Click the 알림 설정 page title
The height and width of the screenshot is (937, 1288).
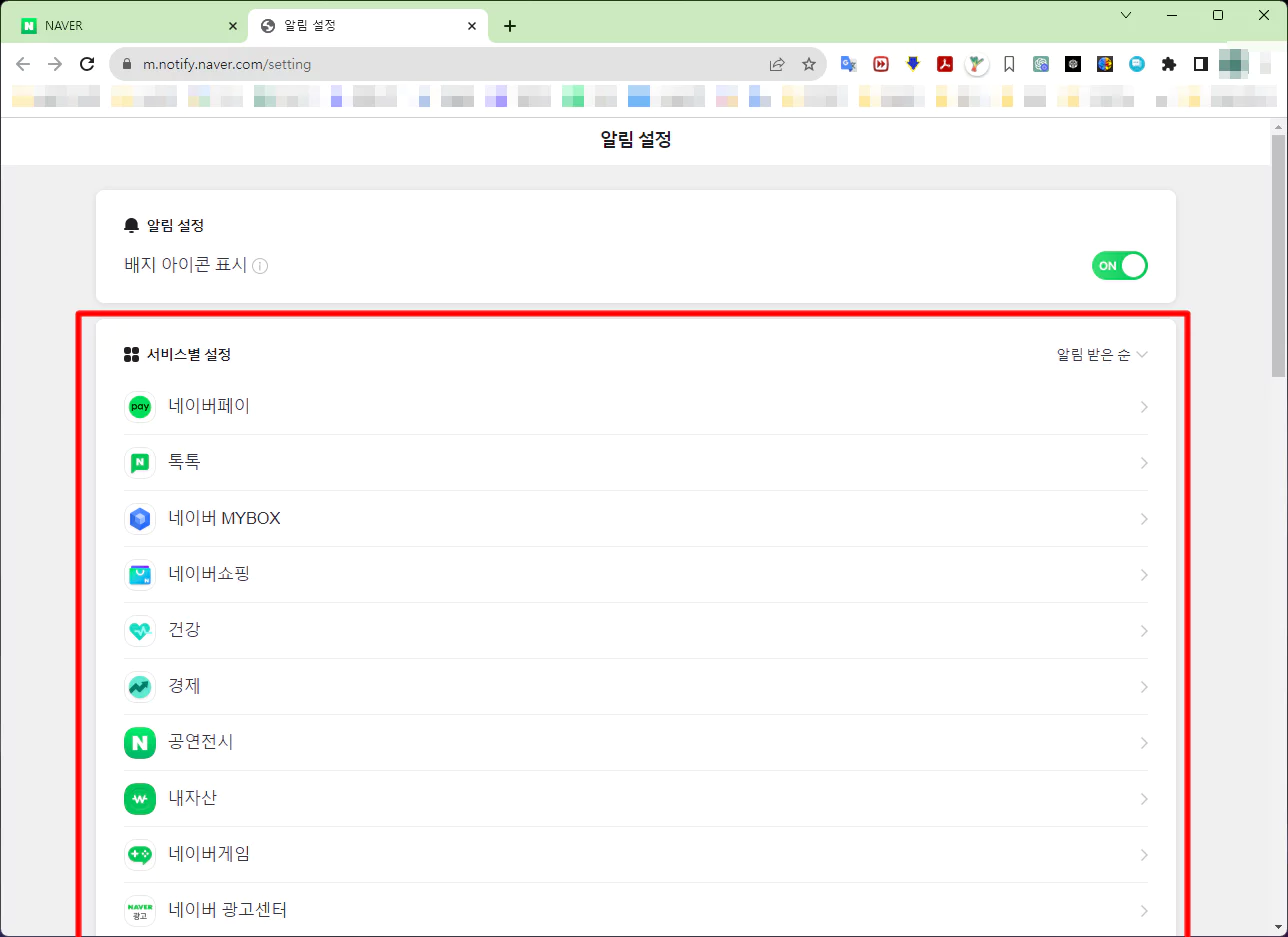636,140
